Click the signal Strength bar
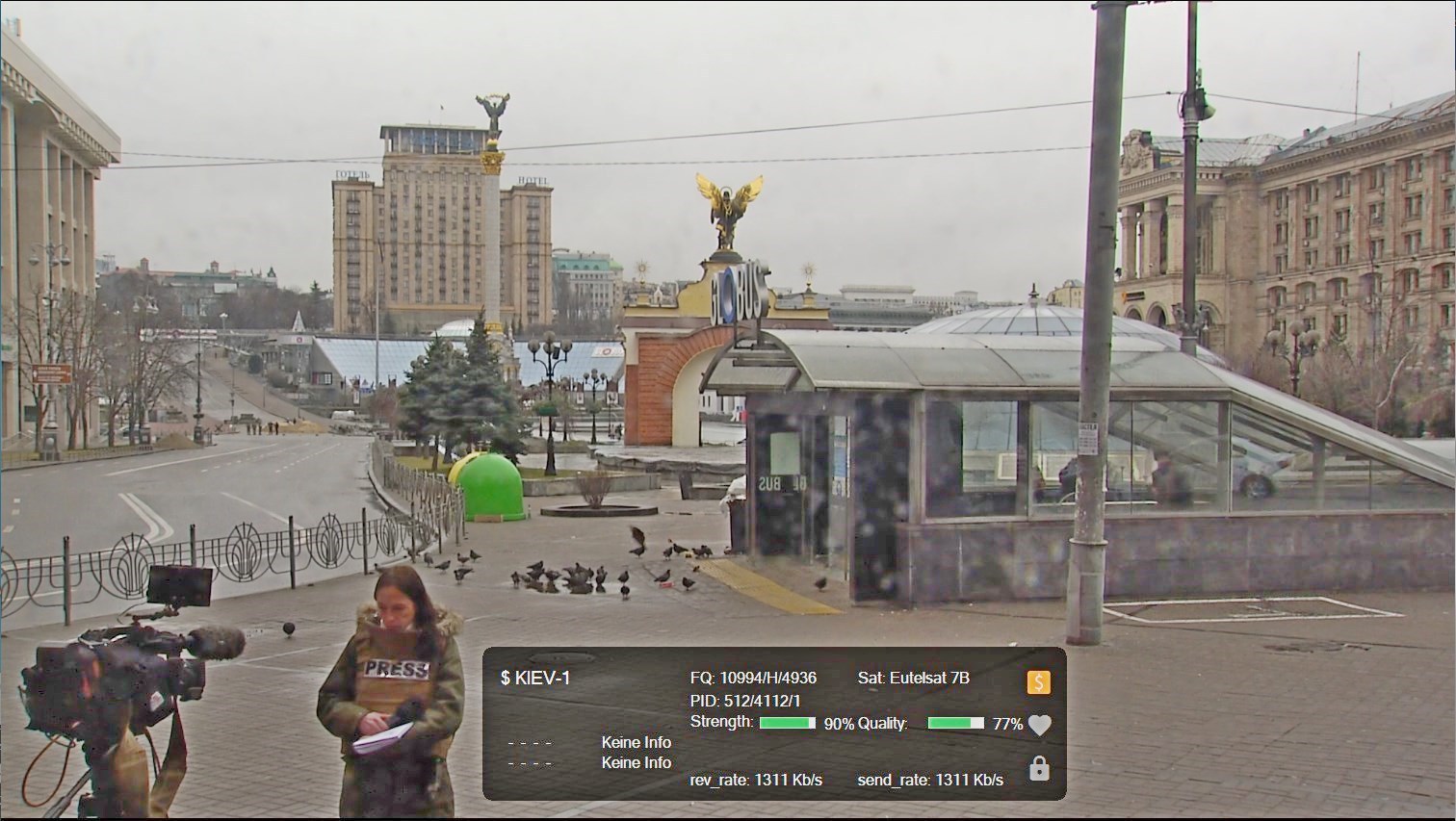This screenshot has width=1456, height=821. coord(788,723)
